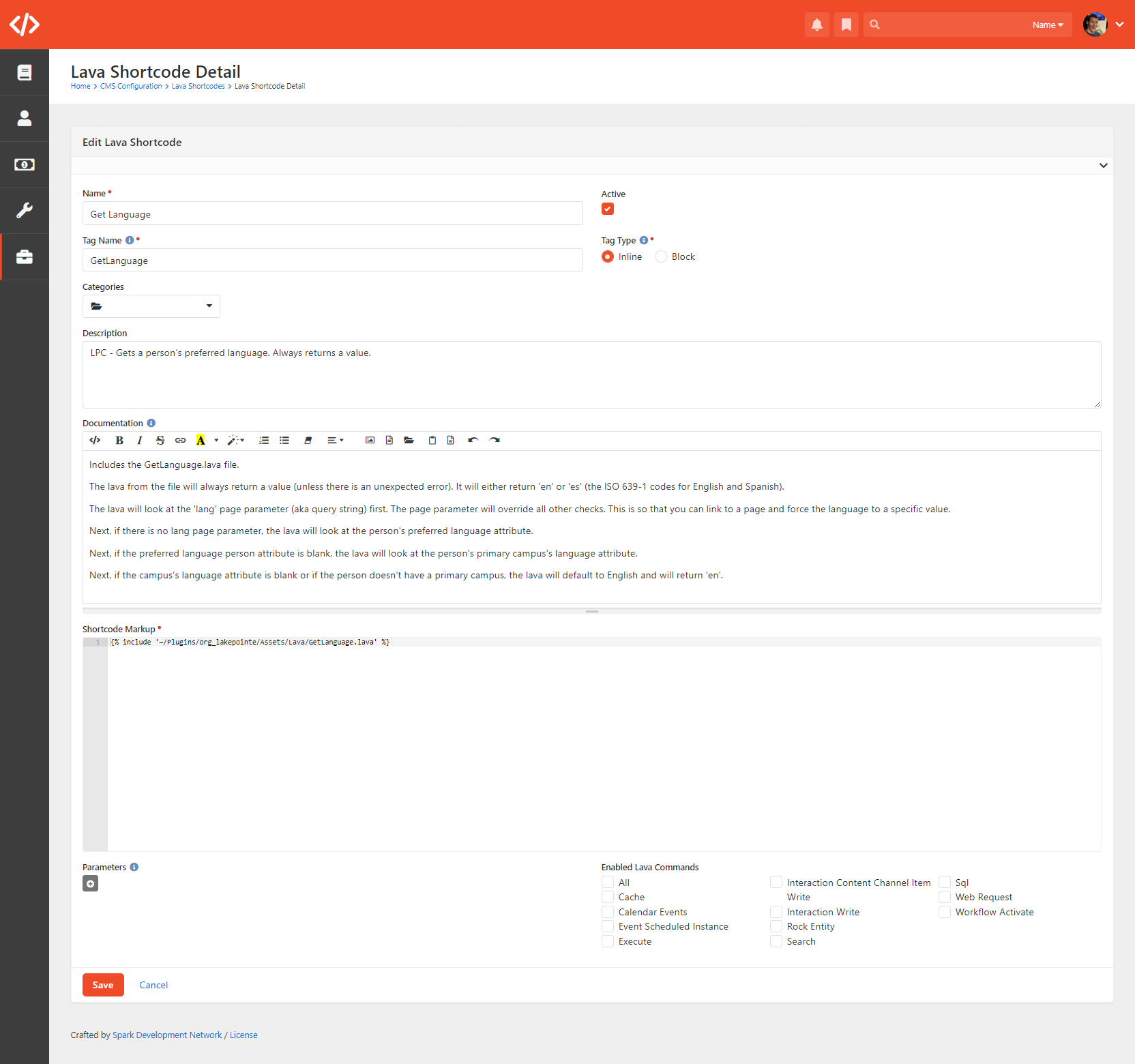
Task: Open the wrench tools sidebar icon
Action: point(25,211)
